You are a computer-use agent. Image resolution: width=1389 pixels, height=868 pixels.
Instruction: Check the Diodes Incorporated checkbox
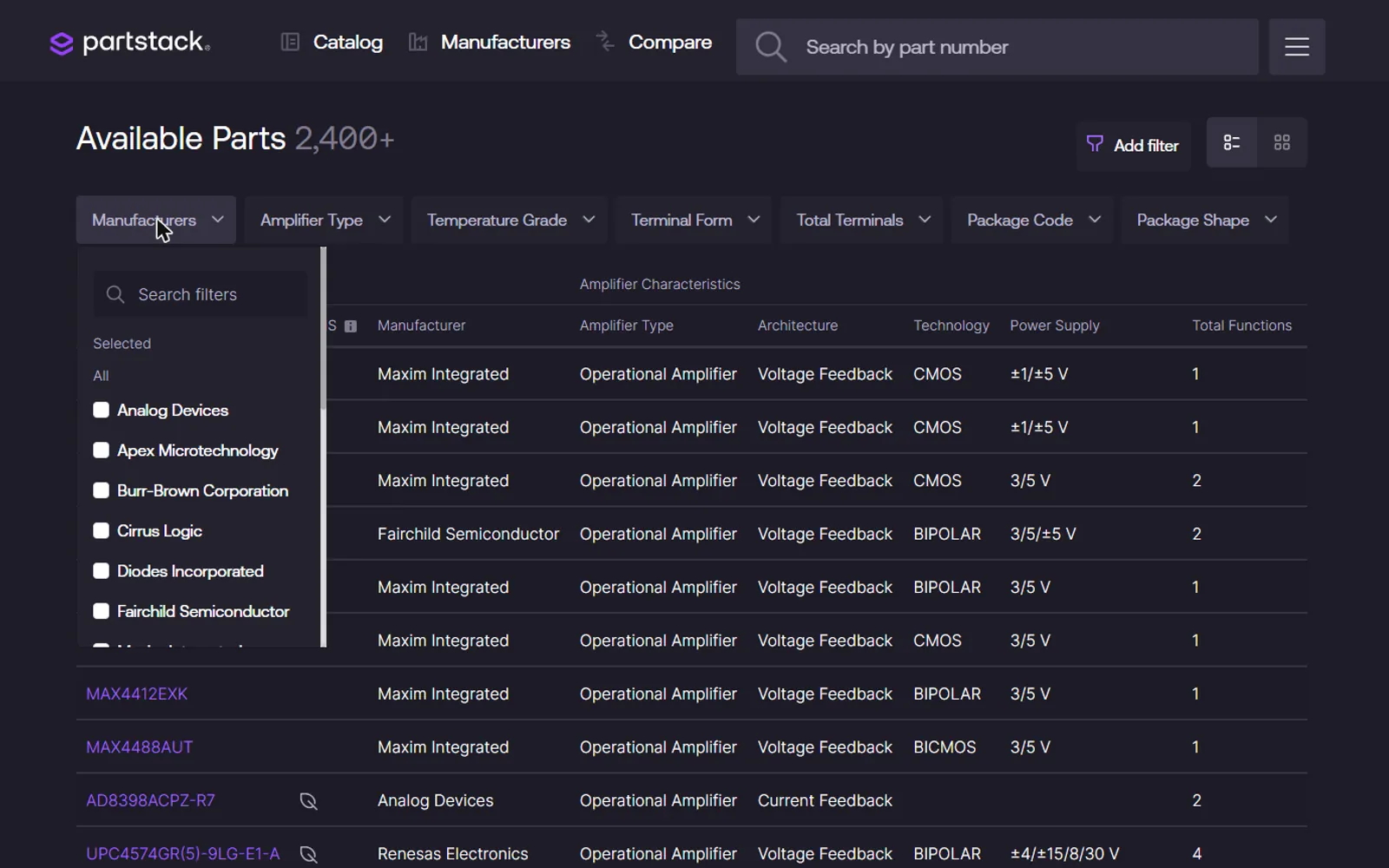point(102,571)
